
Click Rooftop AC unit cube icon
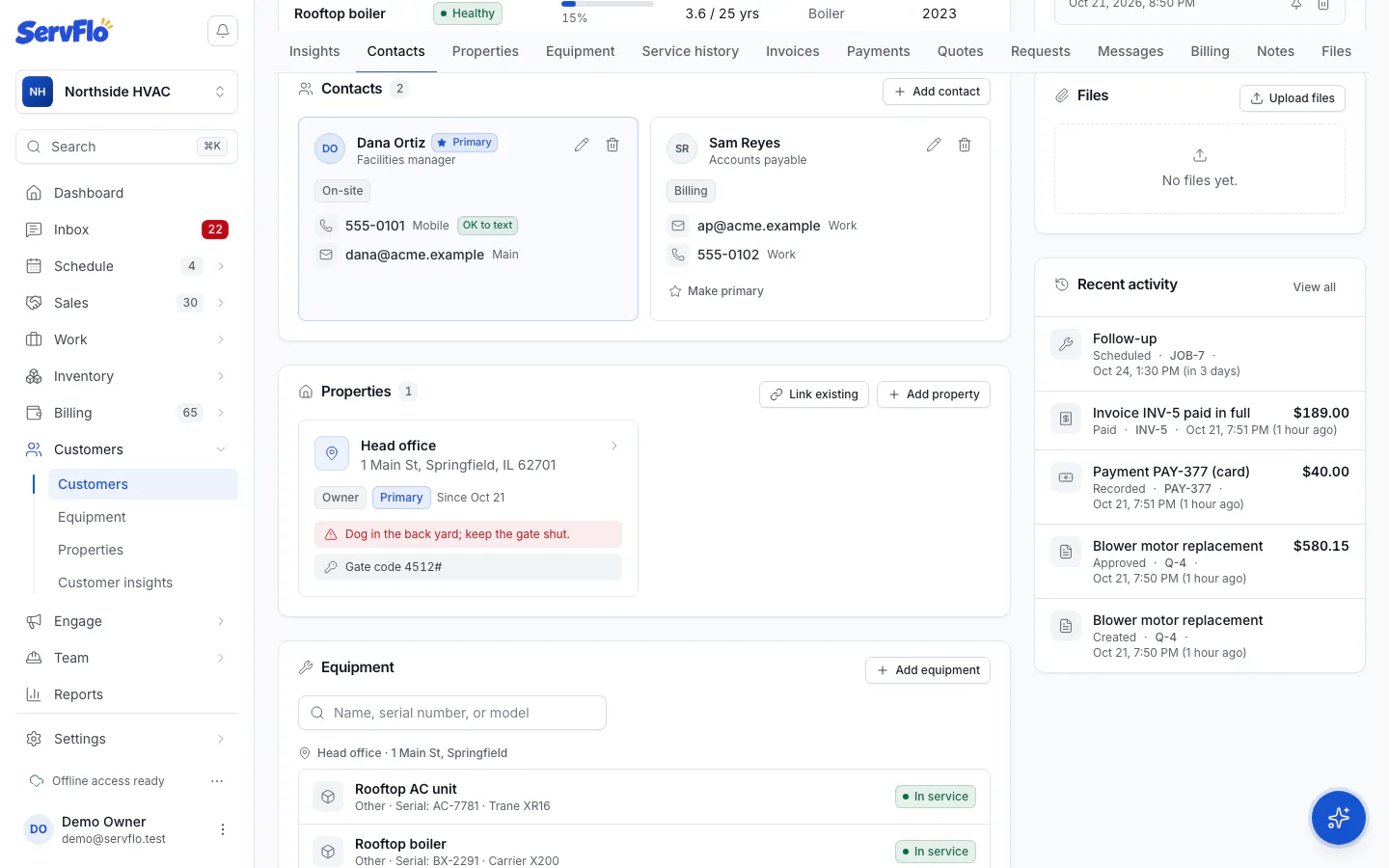click(328, 797)
